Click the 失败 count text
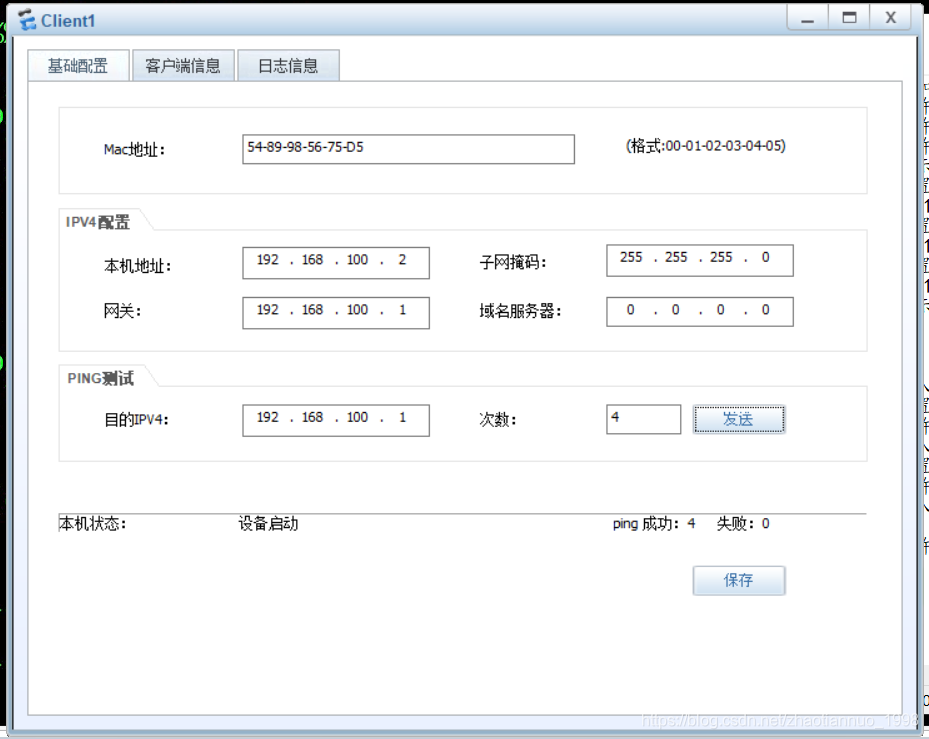The image size is (929, 739). coord(743,524)
